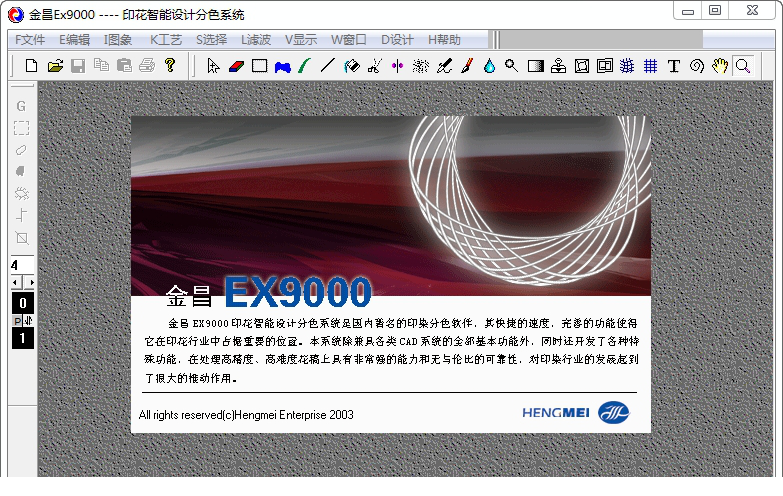The width and height of the screenshot is (783, 496).
Task: Select the blue woven mesh pattern tool
Action: click(x=627, y=66)
